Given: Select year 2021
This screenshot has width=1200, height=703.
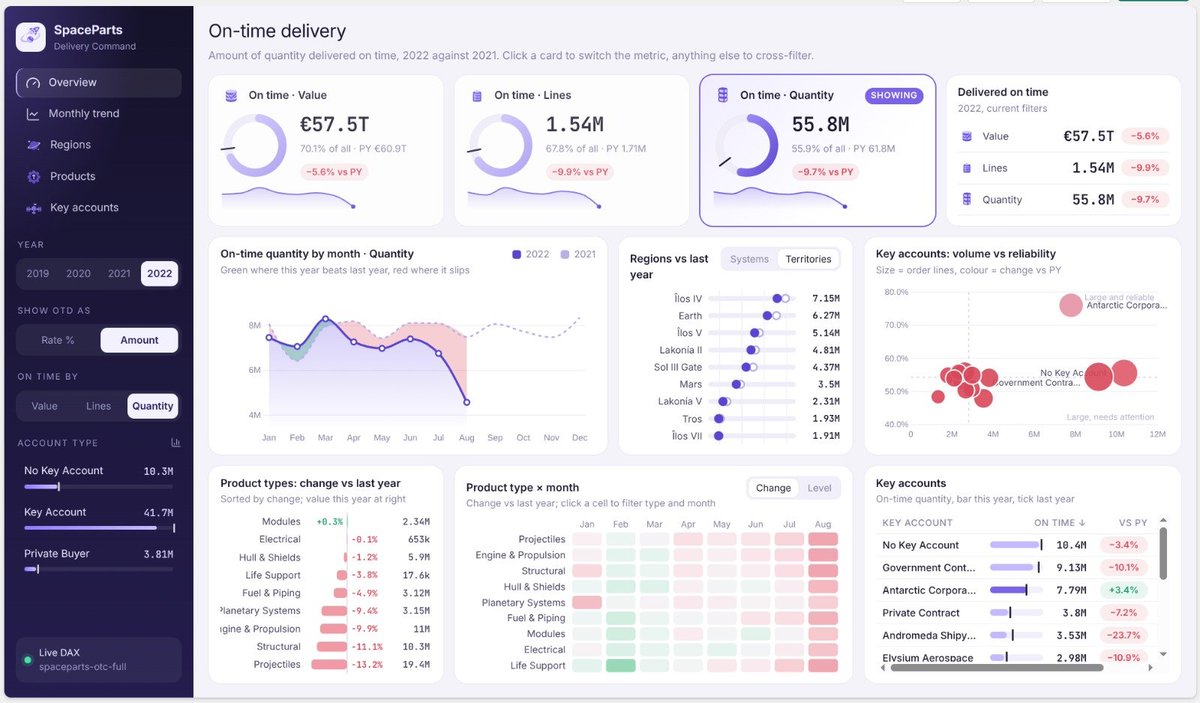Looking at the screenshot, I should pos(119,273).
